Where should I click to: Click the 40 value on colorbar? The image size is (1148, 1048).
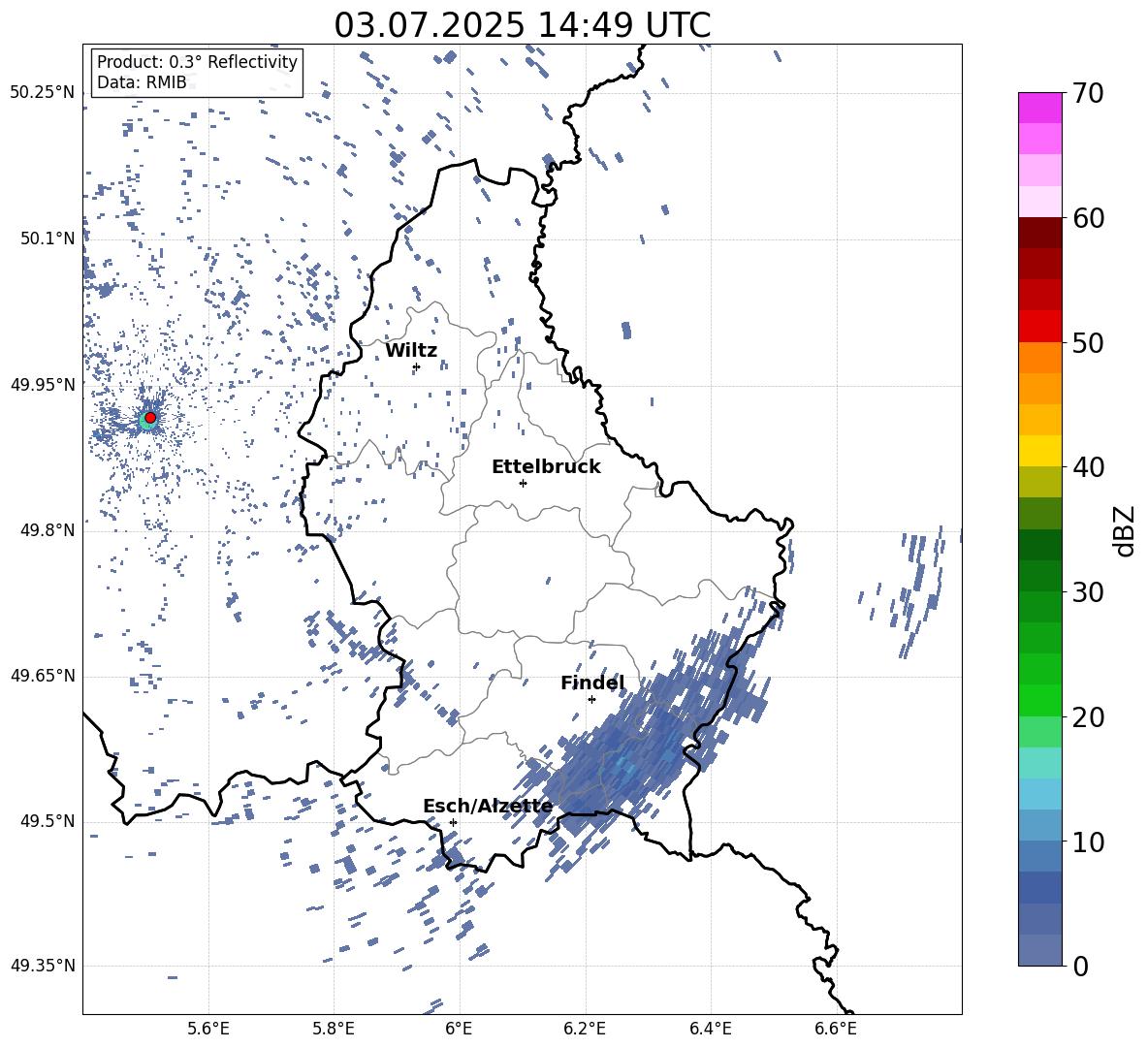[1088, 467]
